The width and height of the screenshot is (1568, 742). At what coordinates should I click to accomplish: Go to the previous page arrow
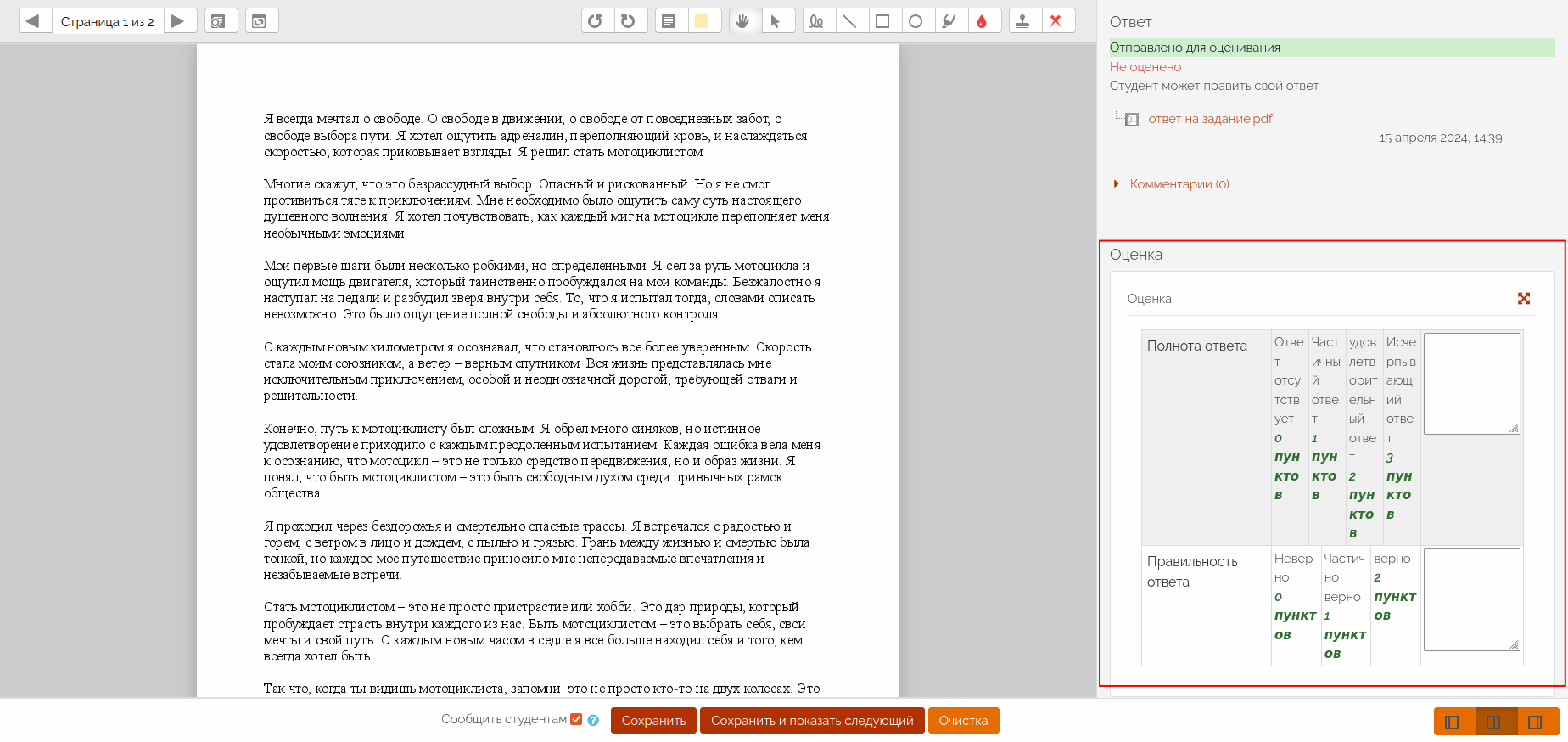35,21
